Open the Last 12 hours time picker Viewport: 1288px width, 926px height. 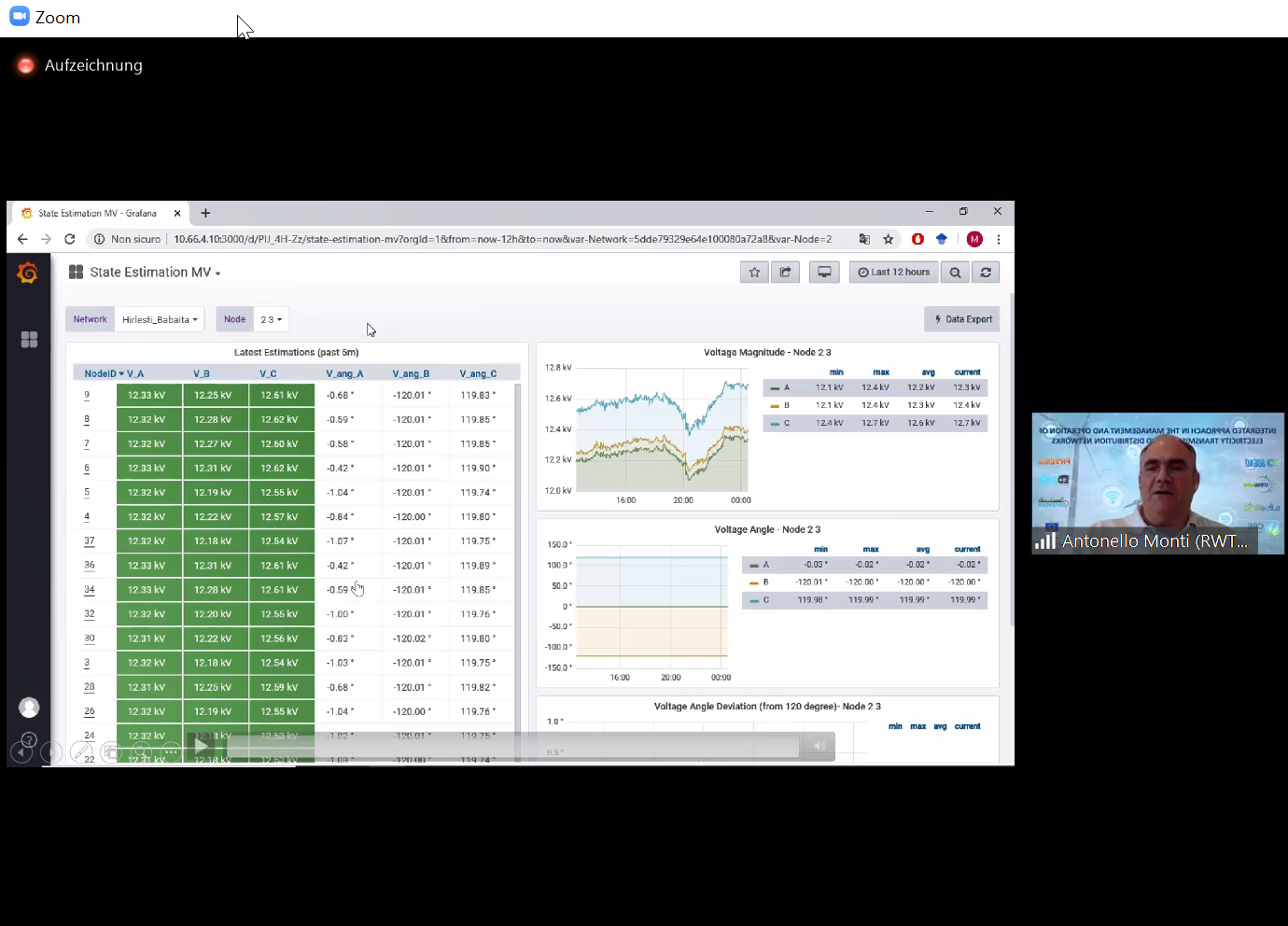tap(893, 273)
